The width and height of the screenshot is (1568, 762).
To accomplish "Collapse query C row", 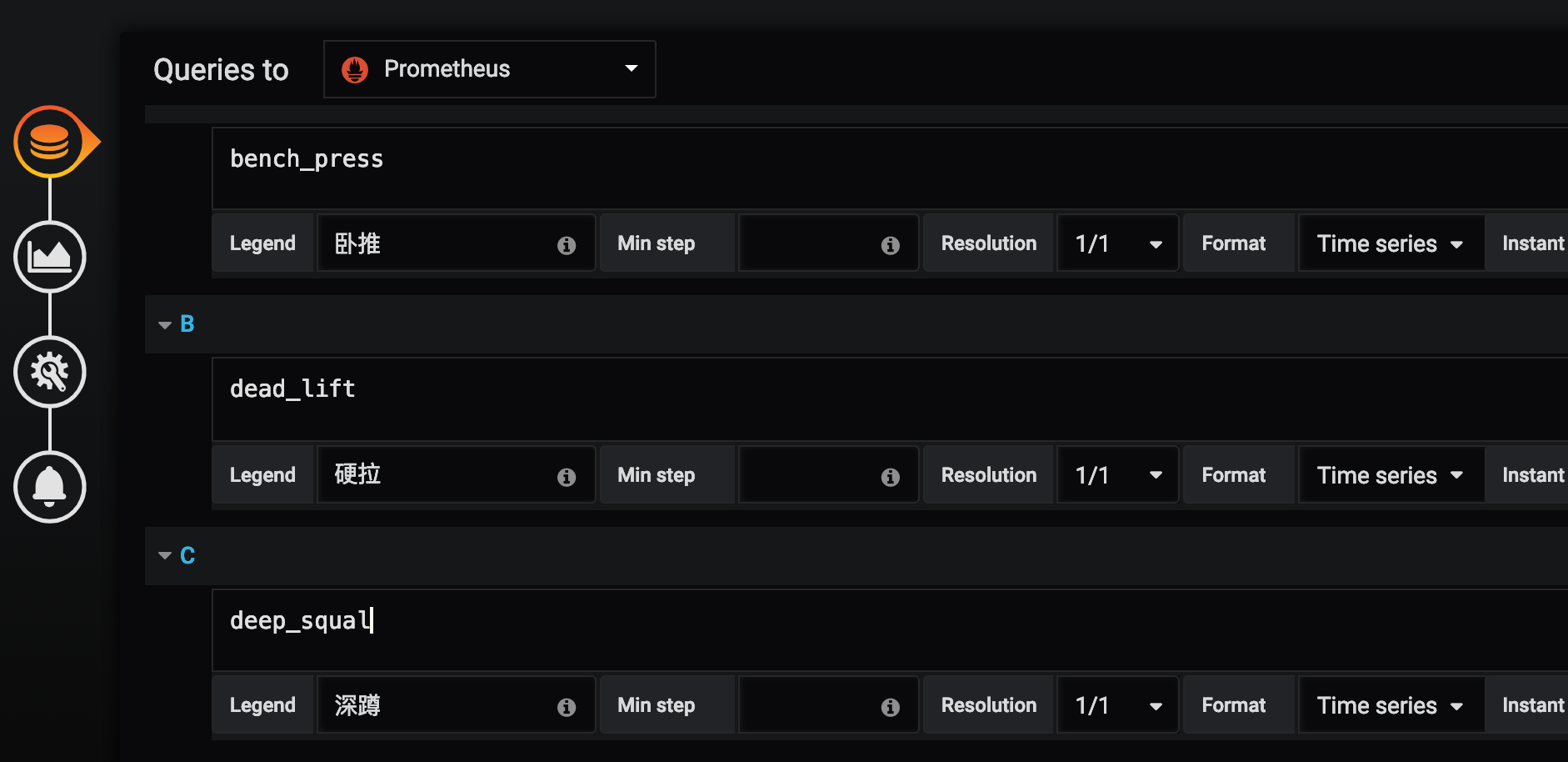I will click(x=165, y=555).
